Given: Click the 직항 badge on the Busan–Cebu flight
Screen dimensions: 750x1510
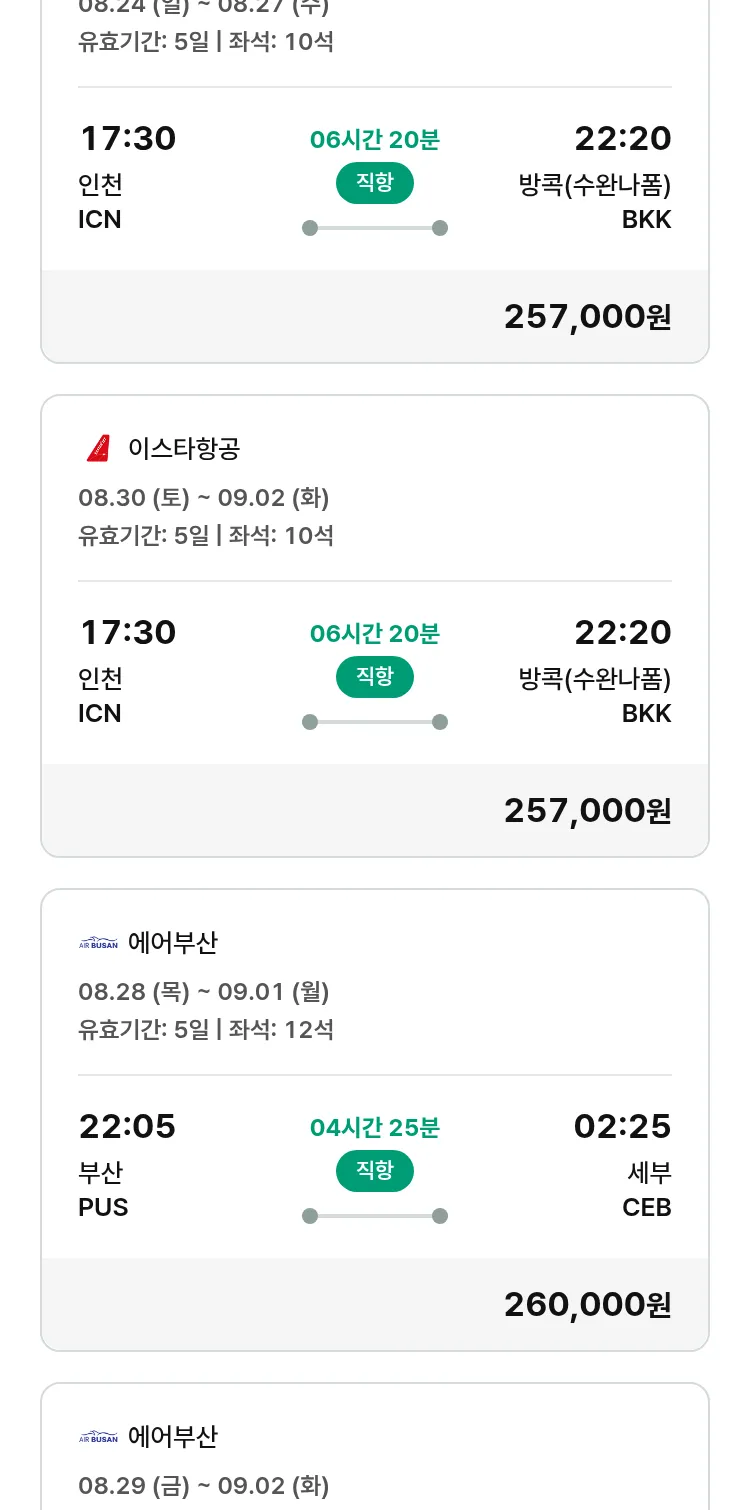Looking at the screenshot, I should [375, 1171].
